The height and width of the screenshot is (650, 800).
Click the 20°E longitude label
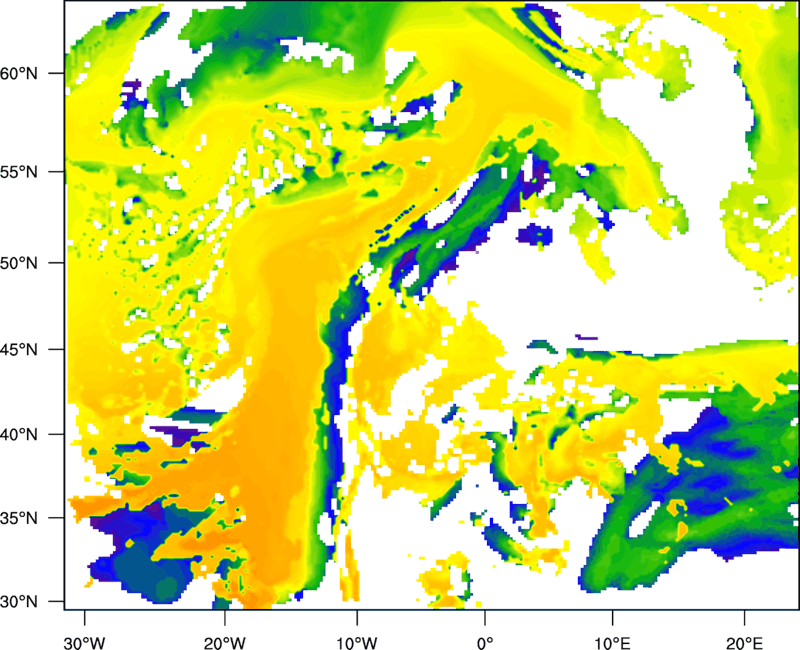[744, 643]
